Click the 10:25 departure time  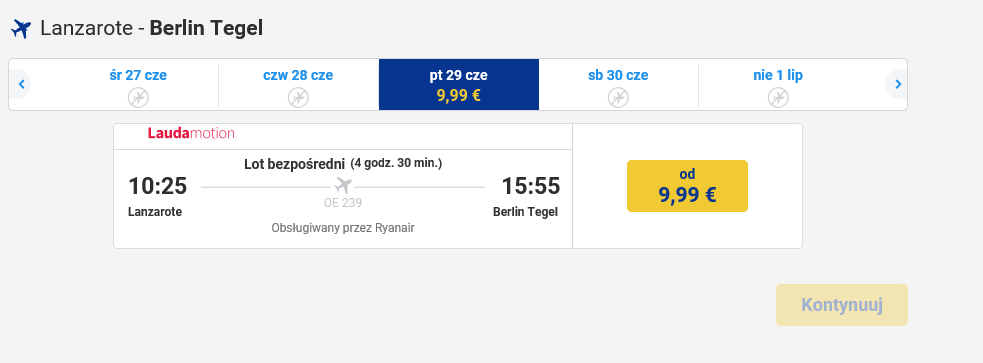(158, 186)
